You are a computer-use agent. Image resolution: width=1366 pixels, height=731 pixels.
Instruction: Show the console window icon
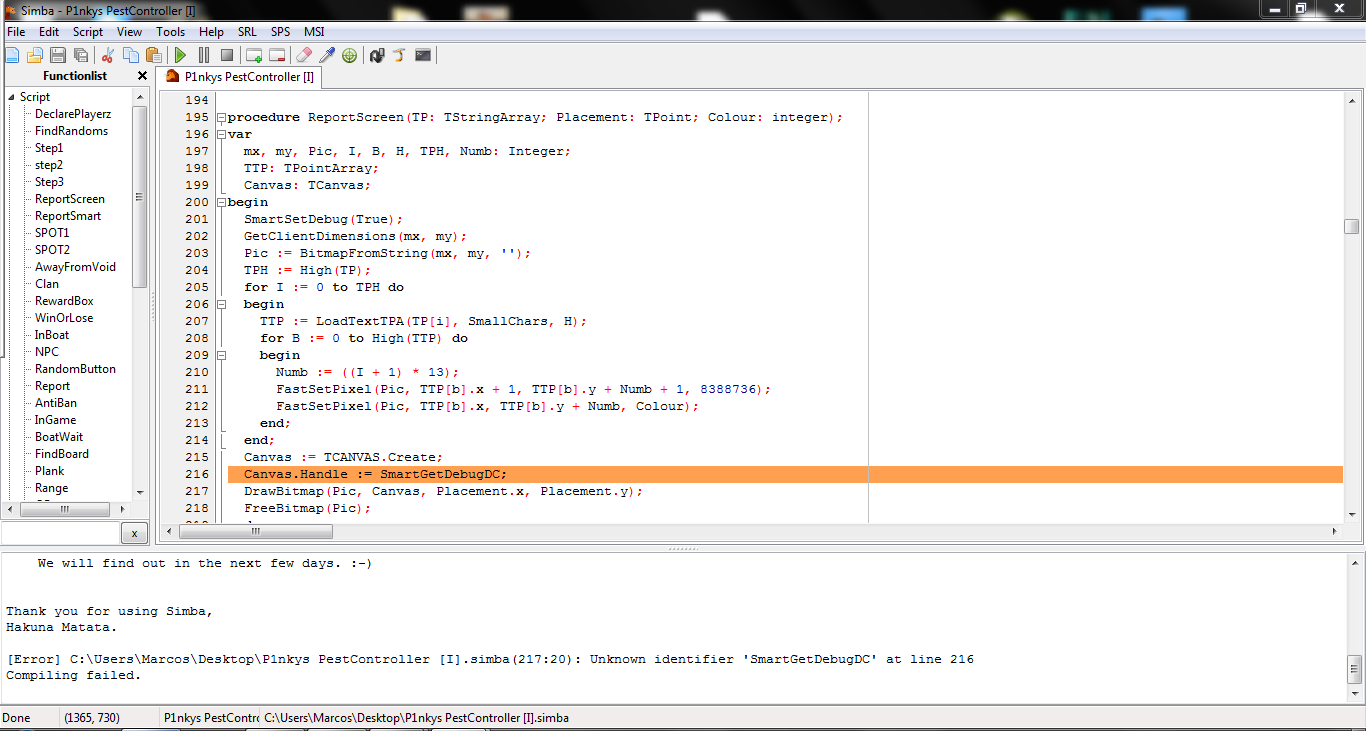point(423,55)
